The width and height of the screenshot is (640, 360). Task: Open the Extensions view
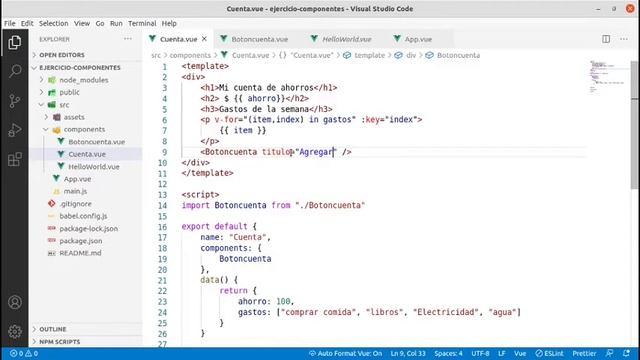point(15,159)
